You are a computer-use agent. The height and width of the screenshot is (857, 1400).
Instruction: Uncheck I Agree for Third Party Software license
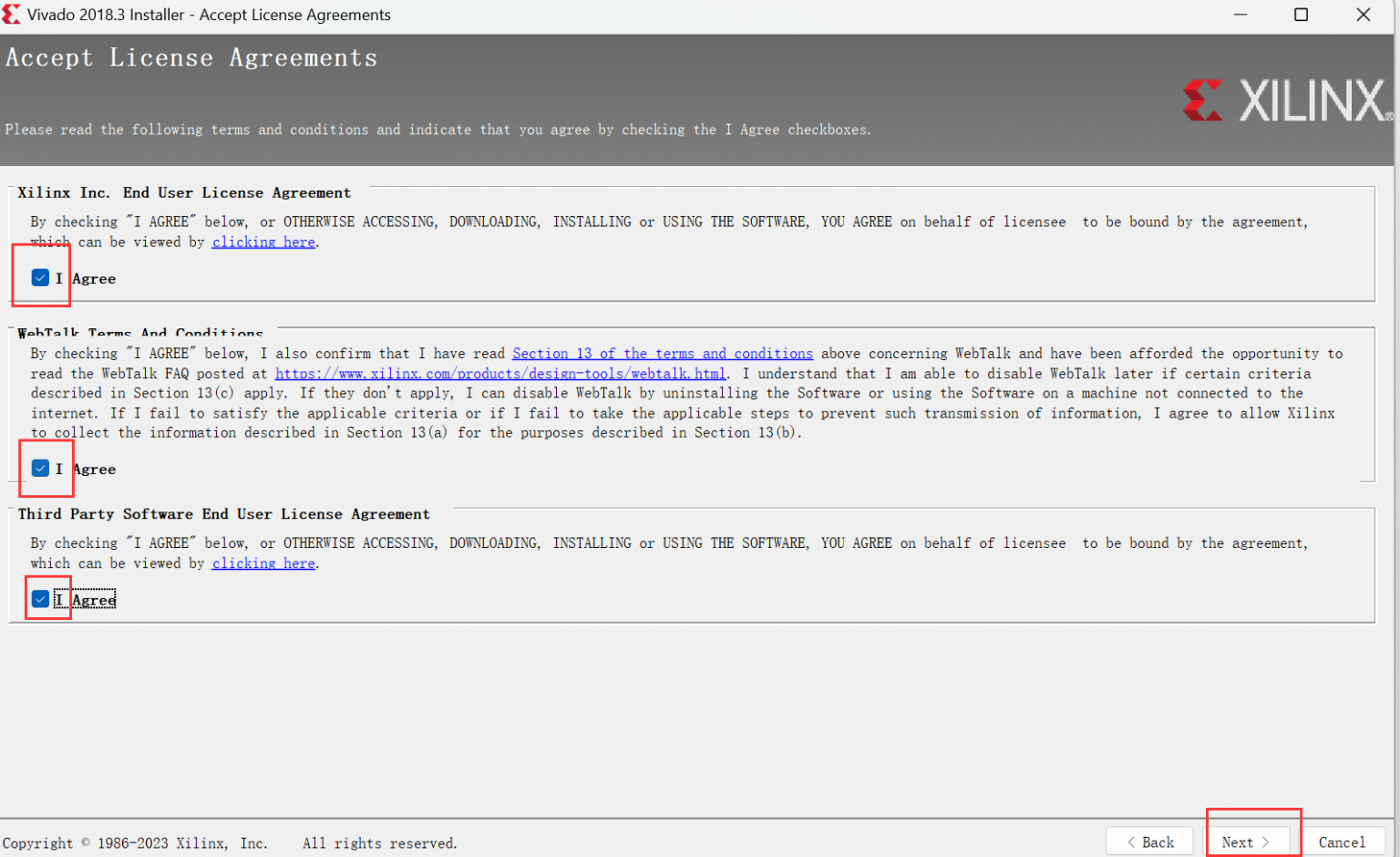click(x=40, y=599)
